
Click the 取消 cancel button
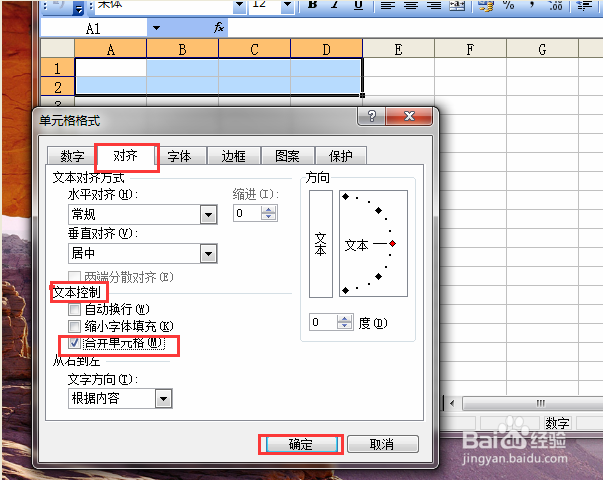(382, 444)
